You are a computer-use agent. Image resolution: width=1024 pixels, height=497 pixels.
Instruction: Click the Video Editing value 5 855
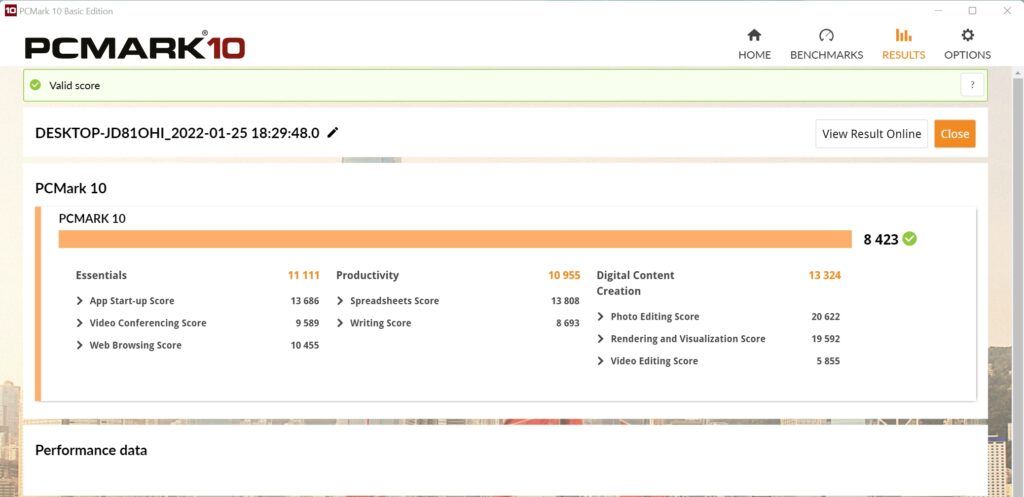pos(828,361)
